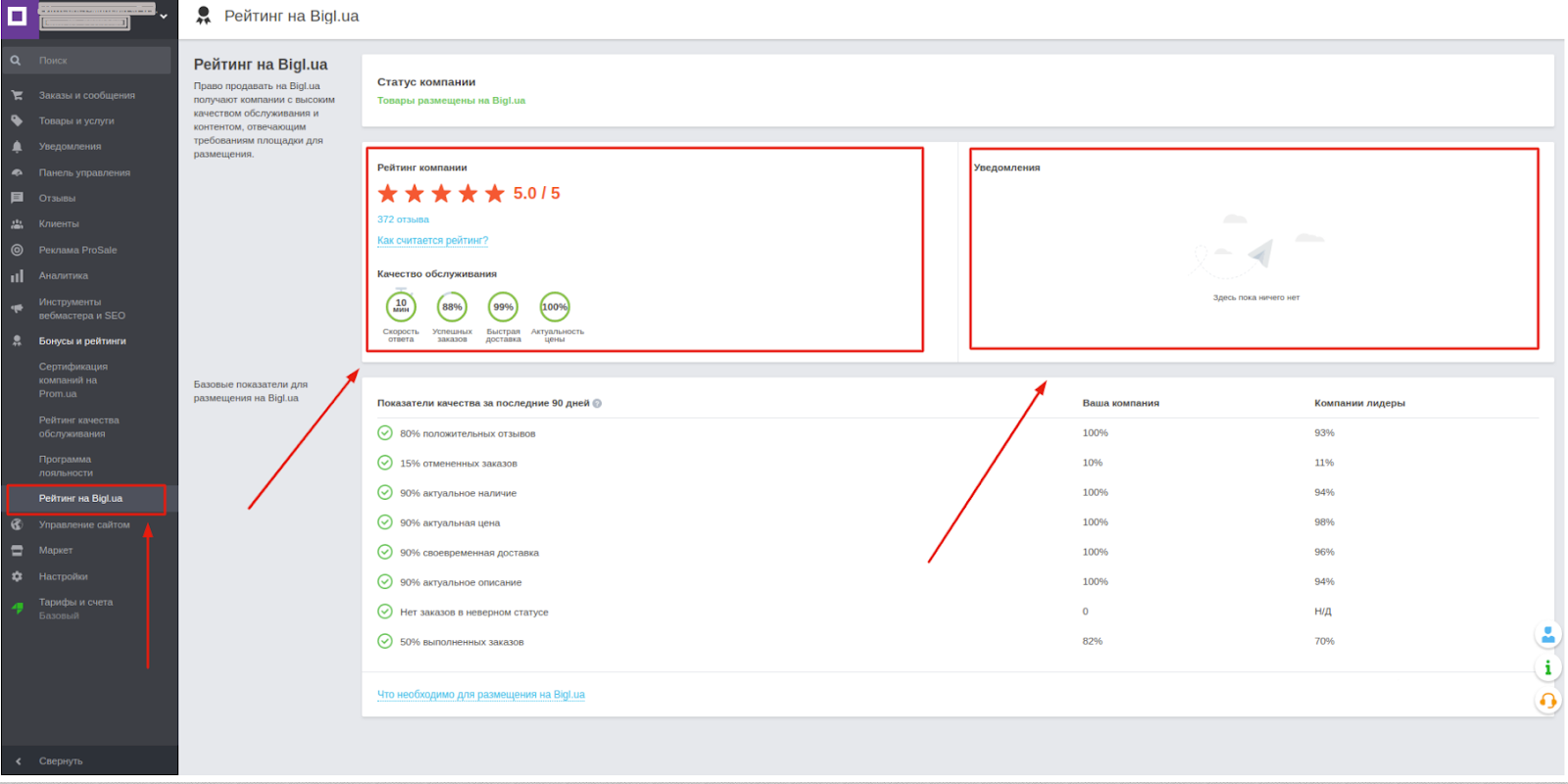Open the company account dropdown arrow
1568x784 pixels.
164,17
